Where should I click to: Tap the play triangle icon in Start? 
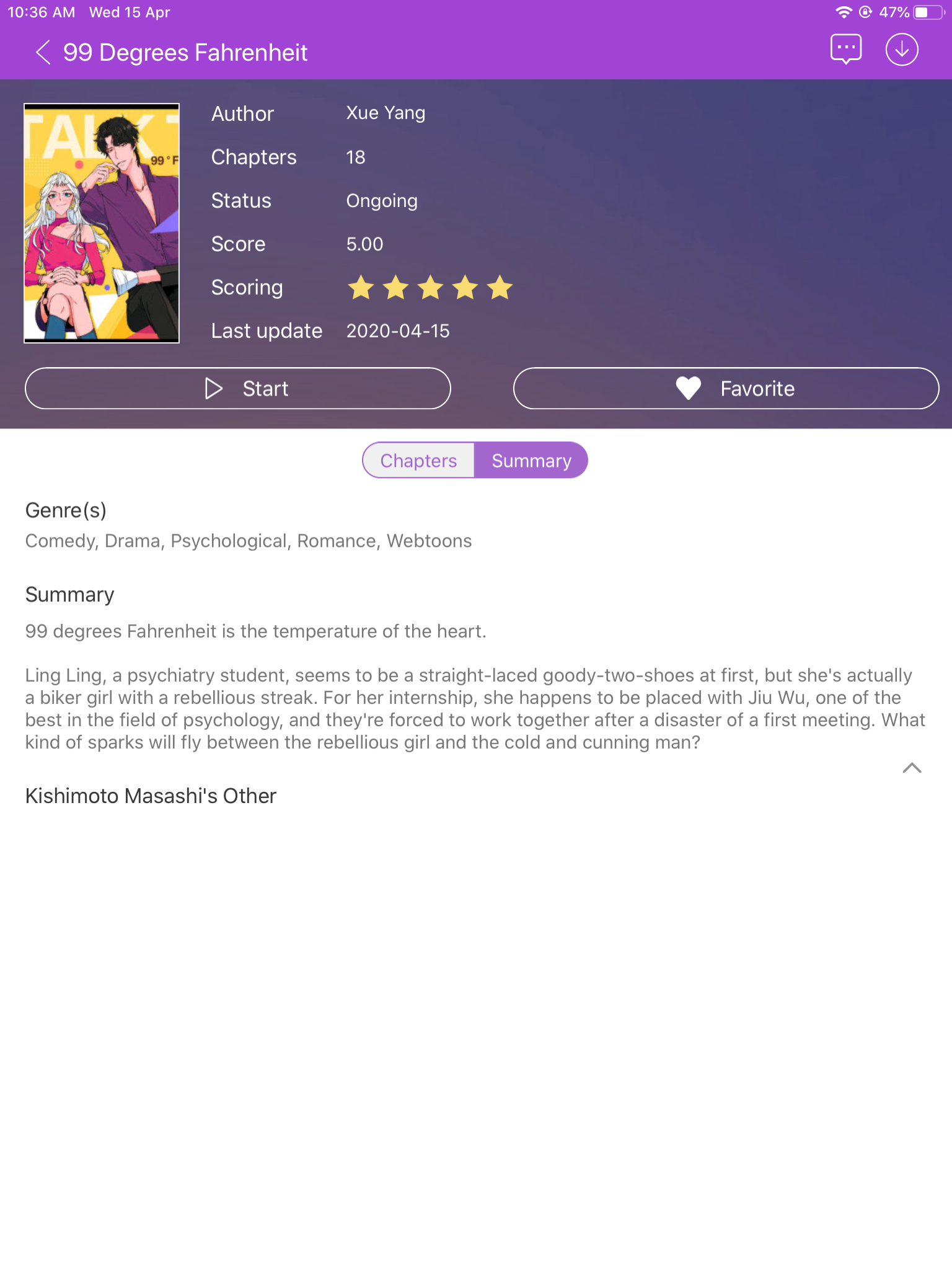click(214, 389)
